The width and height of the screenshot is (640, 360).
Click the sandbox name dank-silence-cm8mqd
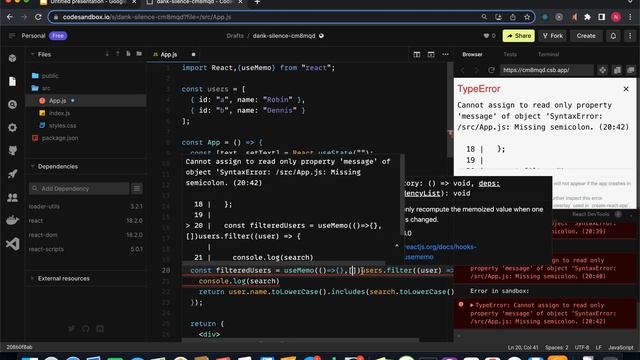click(x=284, y=36)
